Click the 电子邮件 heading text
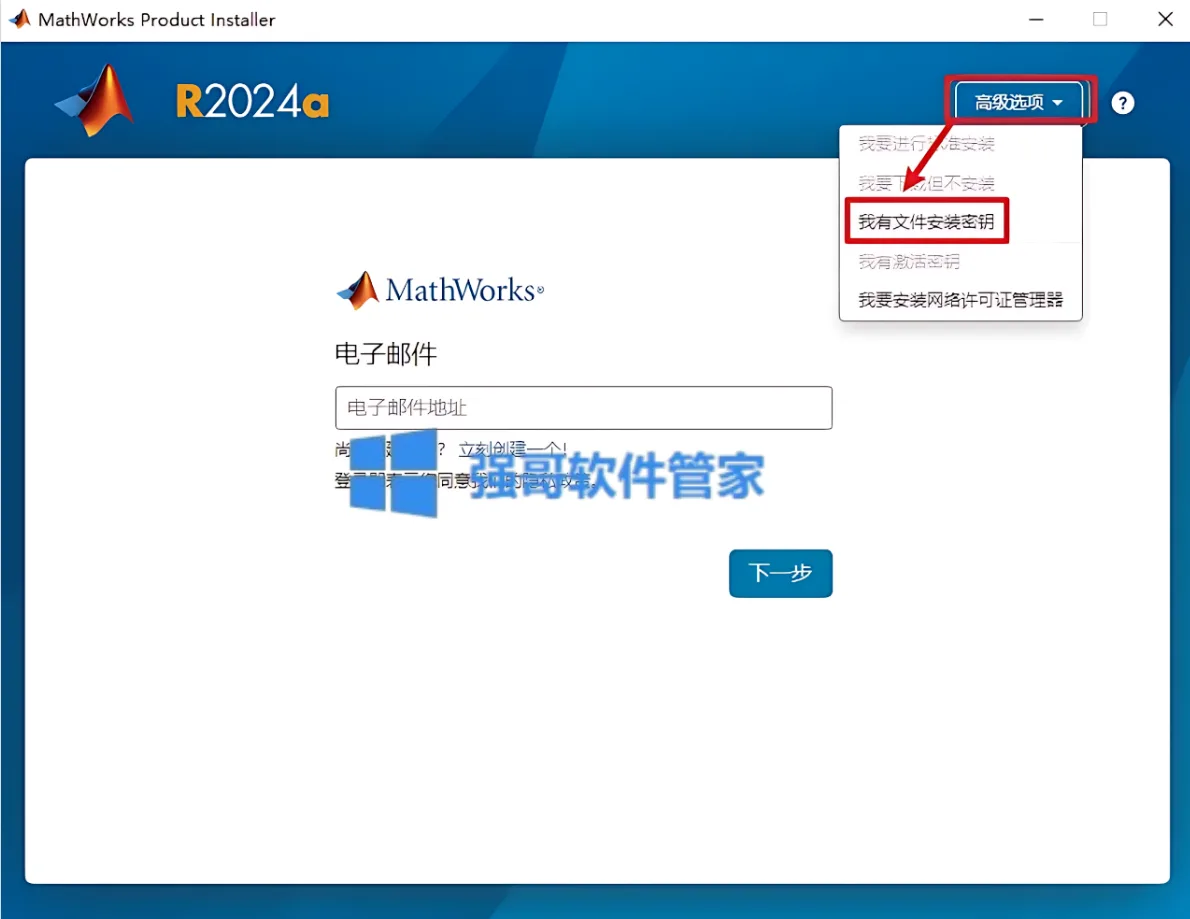This screenshot has width=1190, height=919. pos(386,354)
